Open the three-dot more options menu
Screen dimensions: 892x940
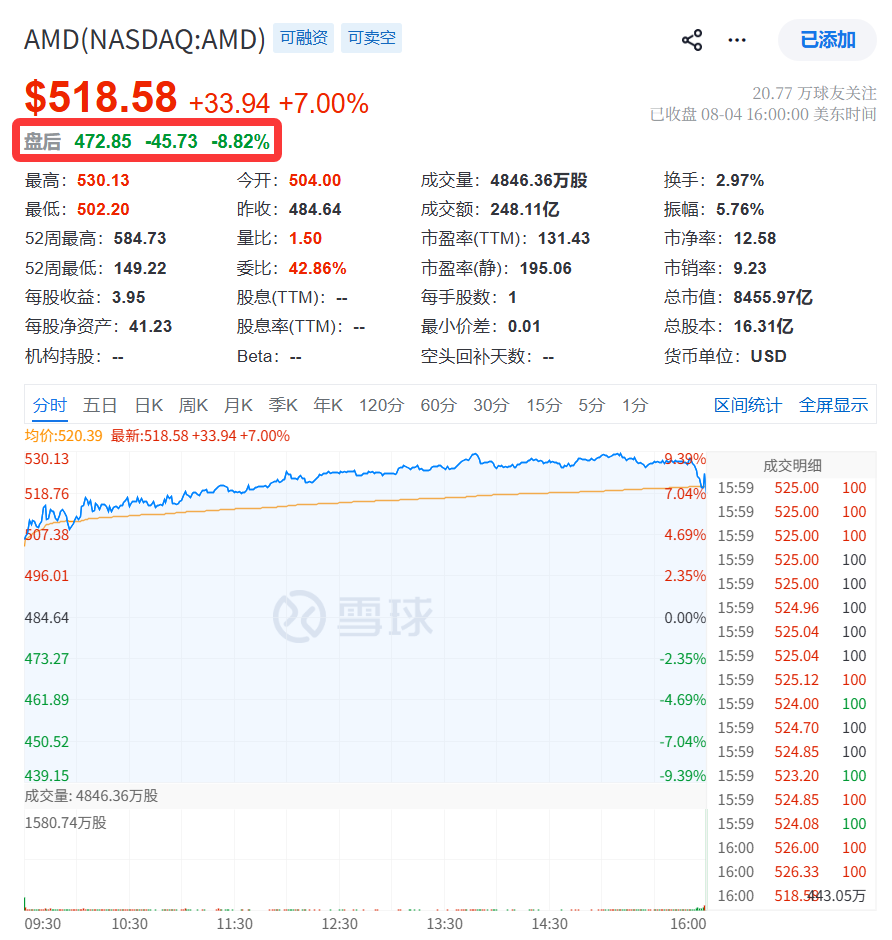tap(737, 40)
